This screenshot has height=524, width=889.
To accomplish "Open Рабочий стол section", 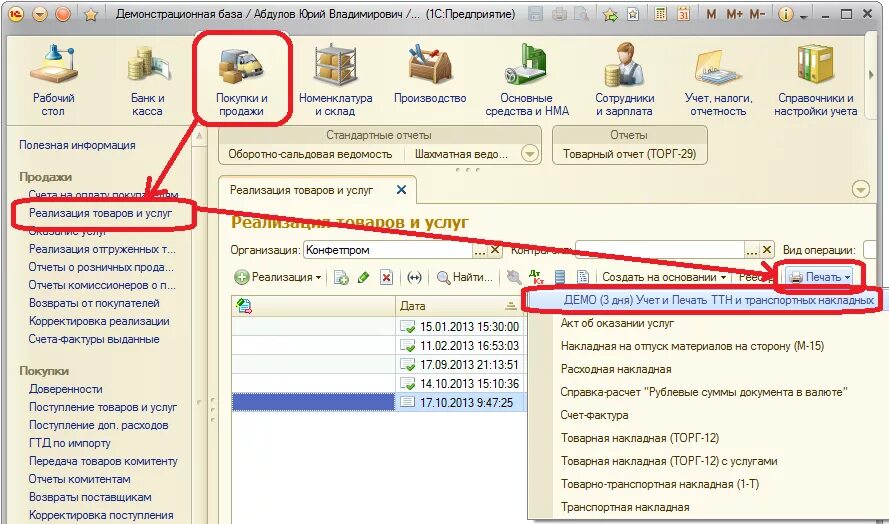I will (53, 79).
